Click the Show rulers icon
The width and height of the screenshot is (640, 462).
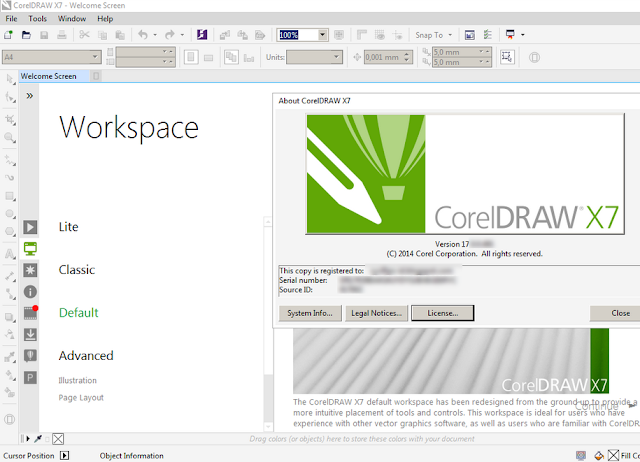[362, 35]
